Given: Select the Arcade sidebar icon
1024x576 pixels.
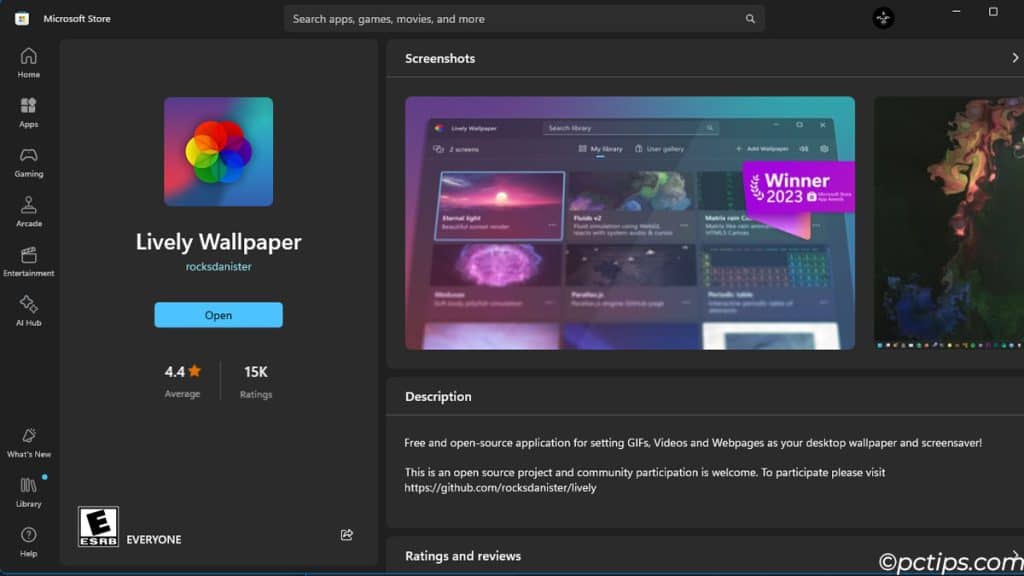Looking at the screenshot, I should [x=28, y=212].
